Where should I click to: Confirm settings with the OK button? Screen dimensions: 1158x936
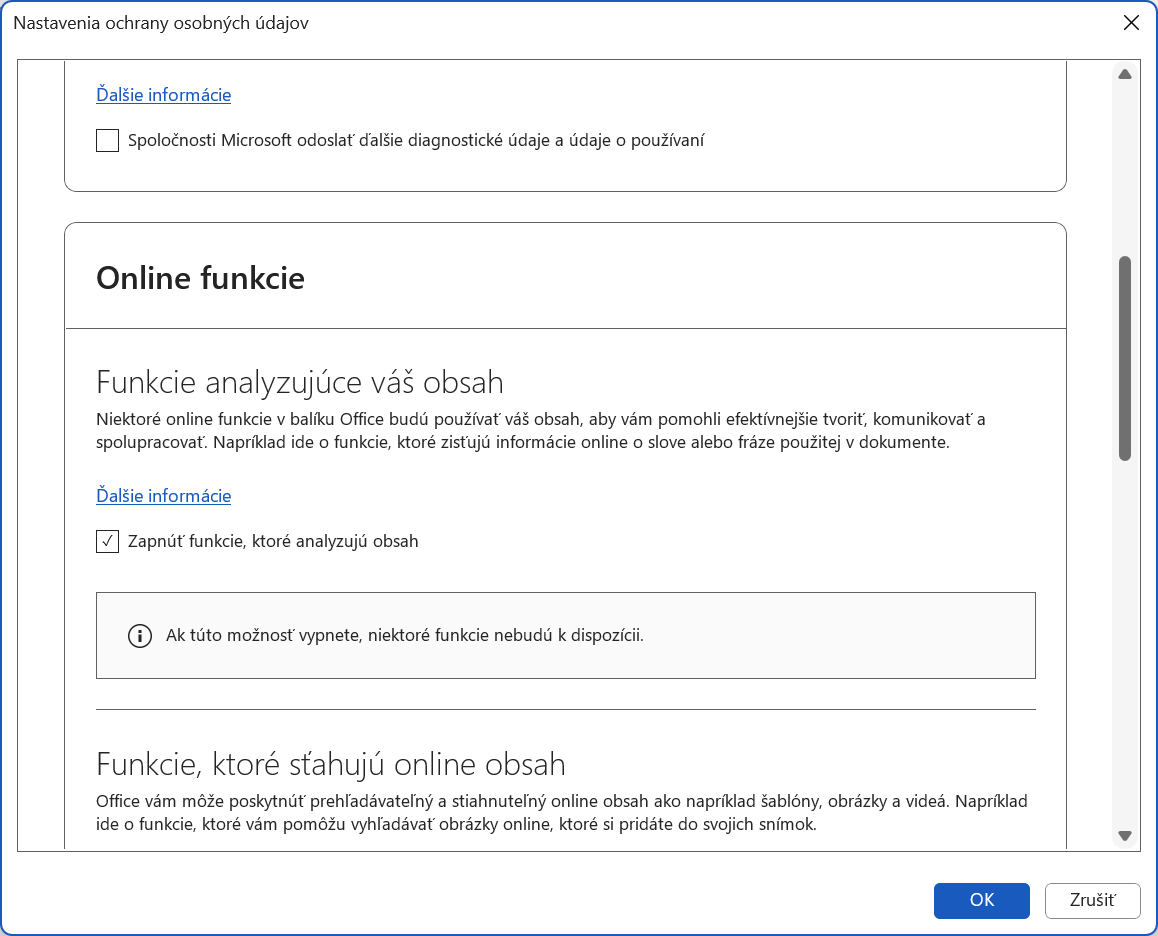[981, 900]
